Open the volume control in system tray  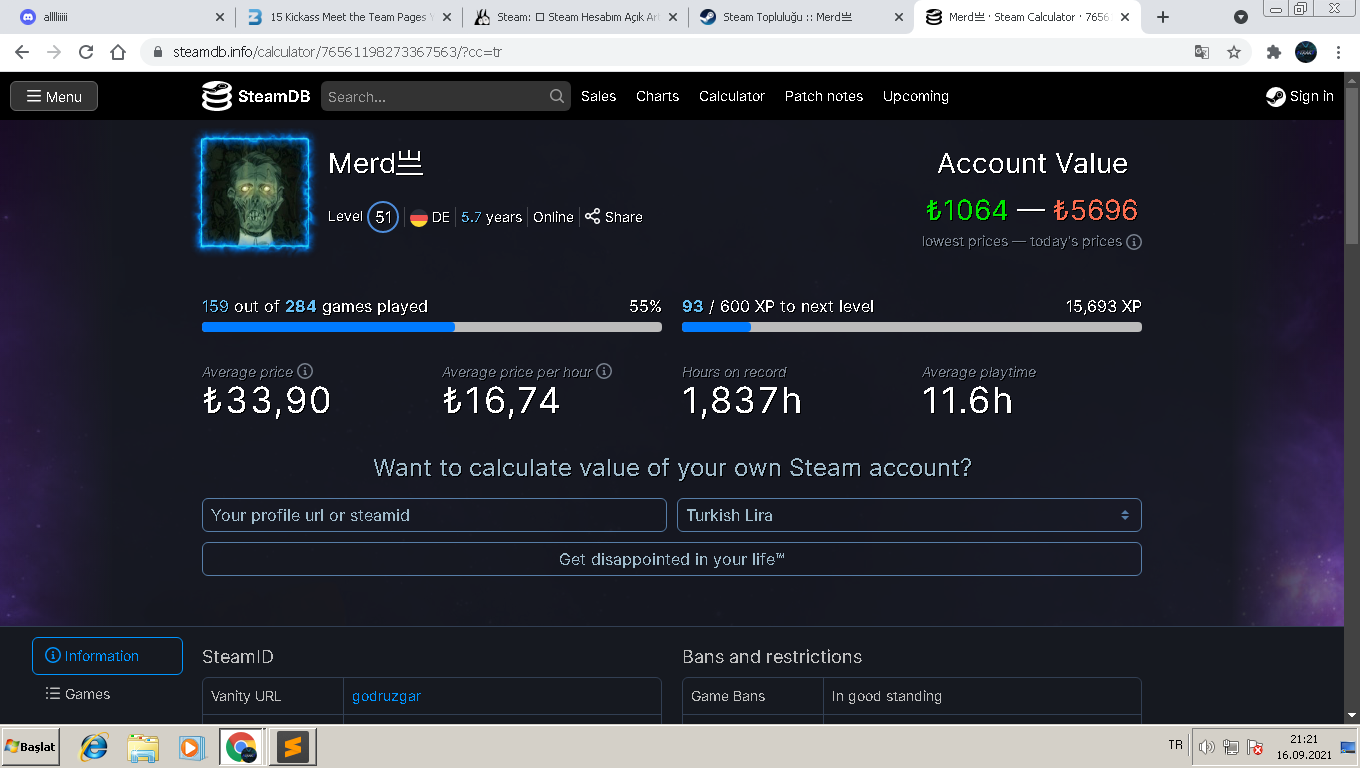pyautogui.click(x=1206, y=747)
